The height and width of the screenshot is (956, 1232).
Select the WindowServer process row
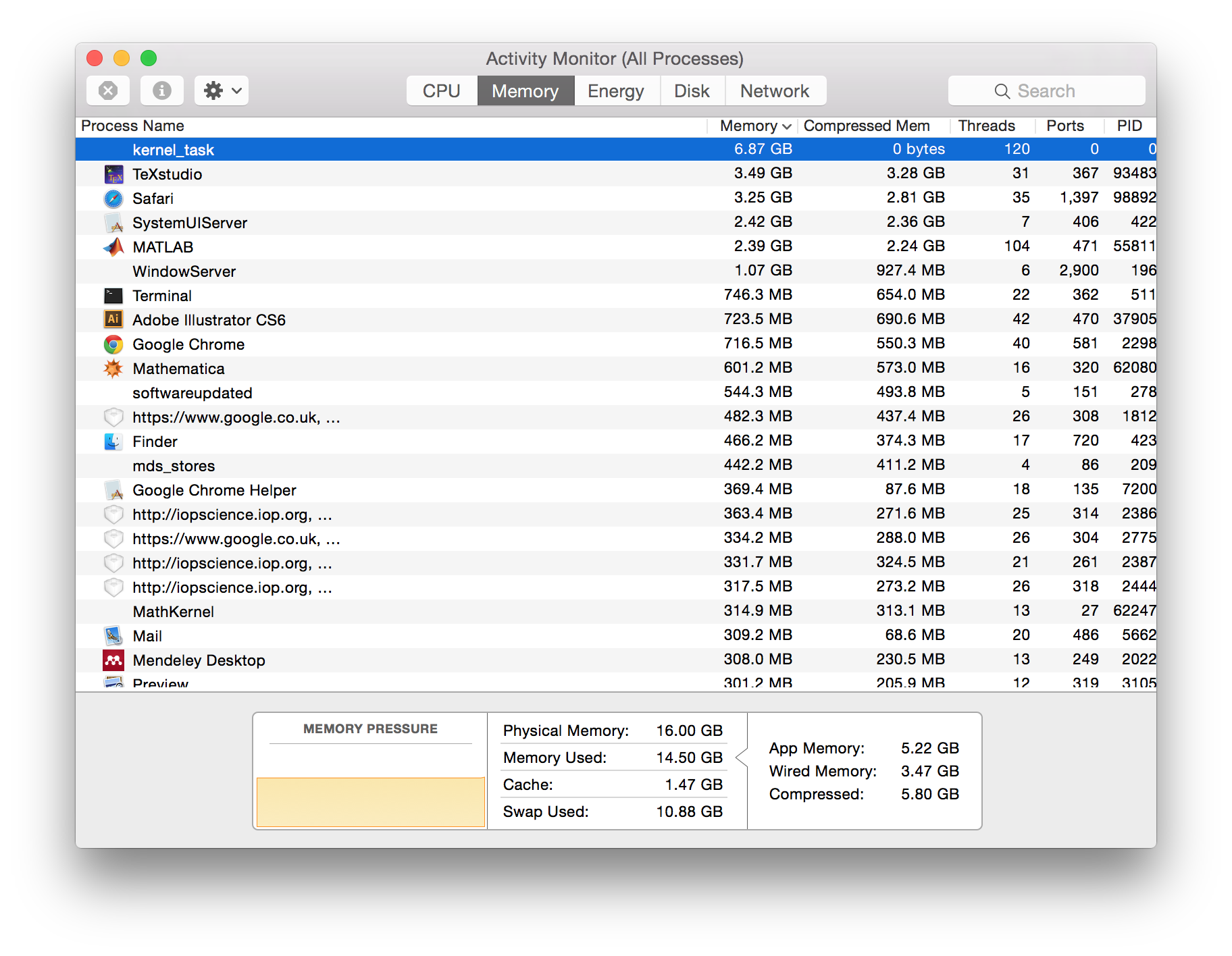(x=616, y=271)
